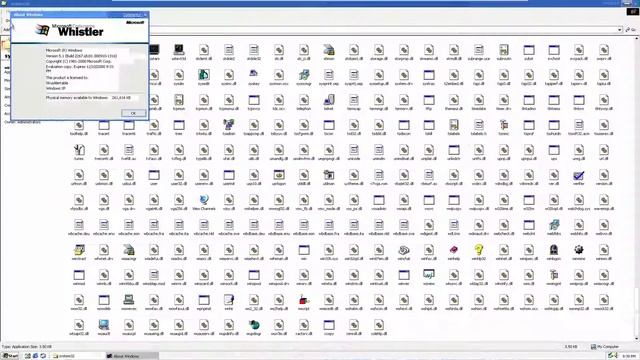The width and height of the screenshot is (640, 360).
Task: Select the wscript red icon
Action: (x=304, y=300)
